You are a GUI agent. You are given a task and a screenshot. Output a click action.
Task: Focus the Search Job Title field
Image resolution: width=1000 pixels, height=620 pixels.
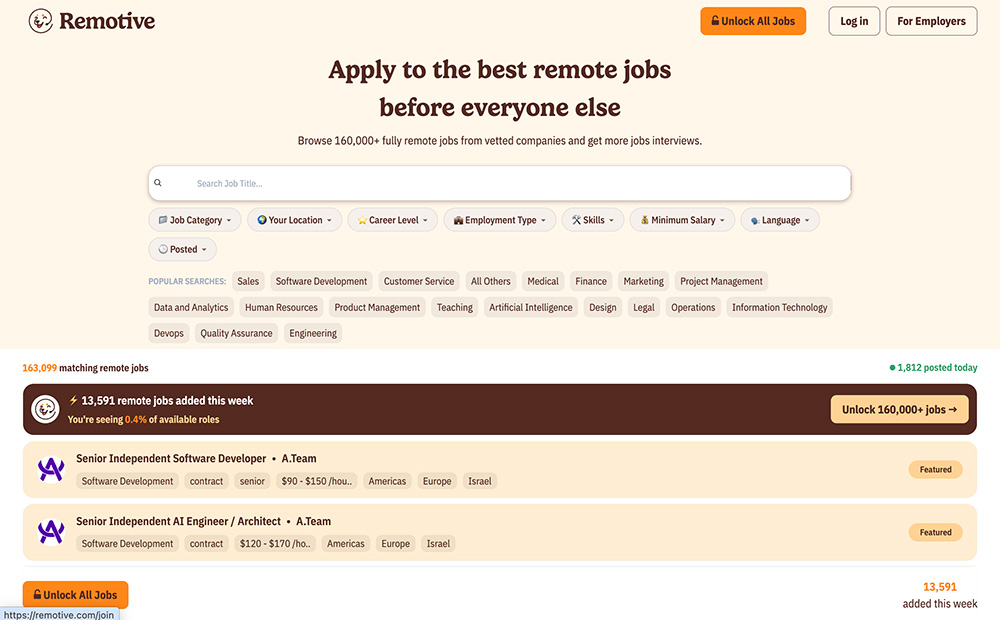pyautogui.click(x=500, y=183)
